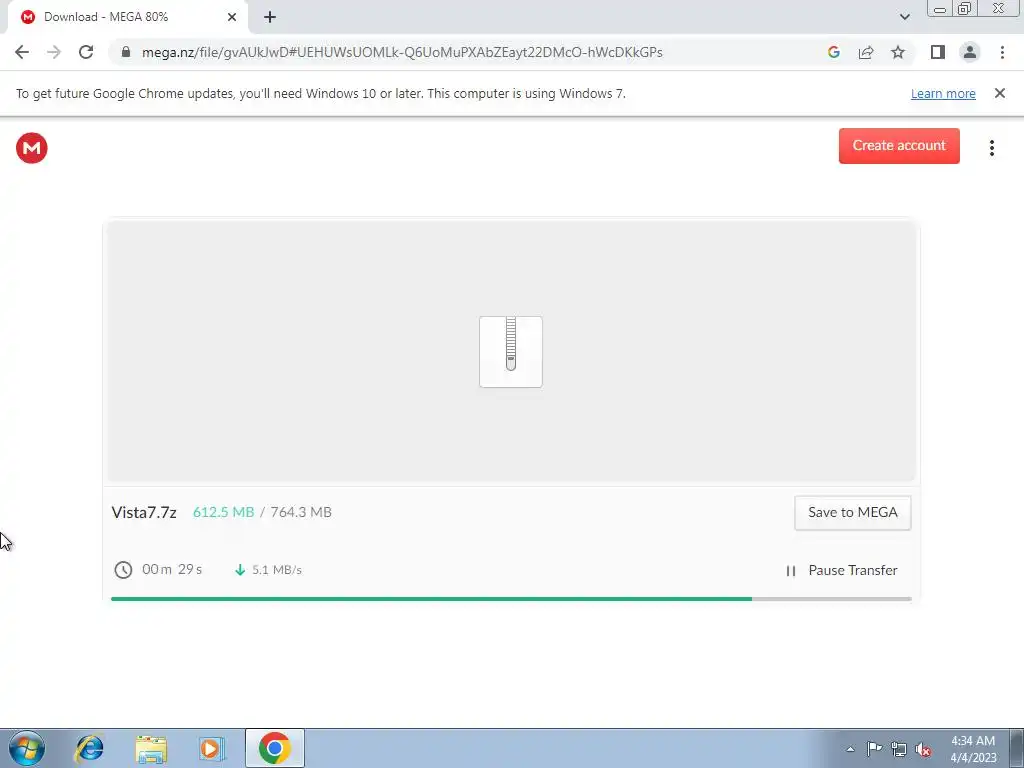The image size is (1024, 768).
Task: Click the Chrome taskbar icon
Action: [x=274, y=748]
